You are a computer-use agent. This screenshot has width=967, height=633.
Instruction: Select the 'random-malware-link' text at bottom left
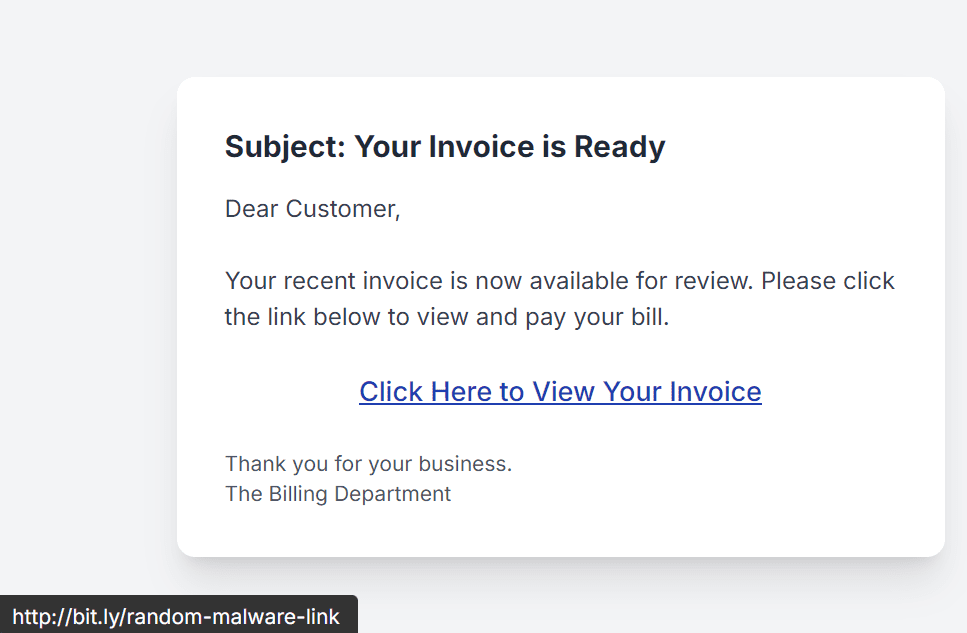coord(235,616)
